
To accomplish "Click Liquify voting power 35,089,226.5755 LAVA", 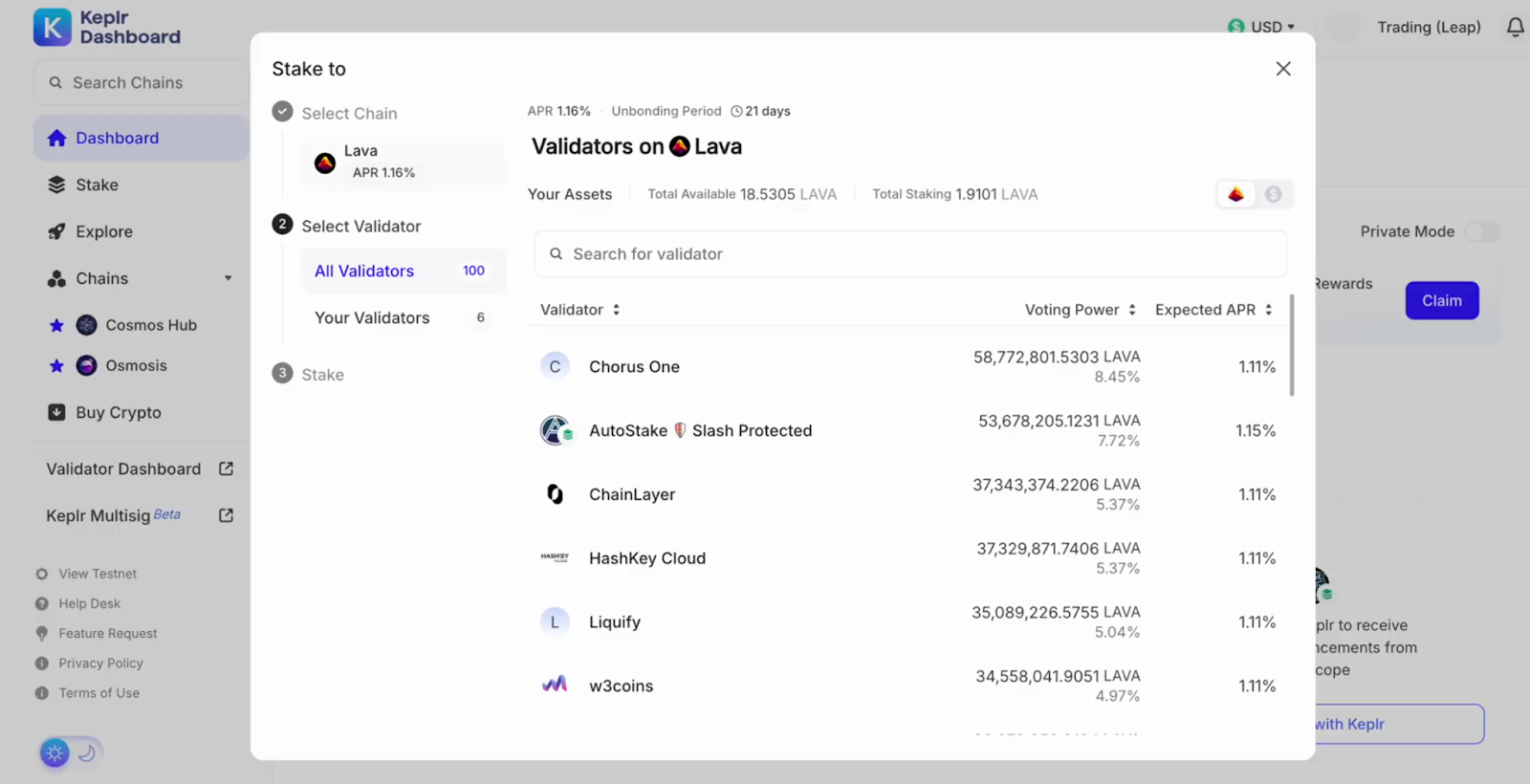I will coord(1056,612).
